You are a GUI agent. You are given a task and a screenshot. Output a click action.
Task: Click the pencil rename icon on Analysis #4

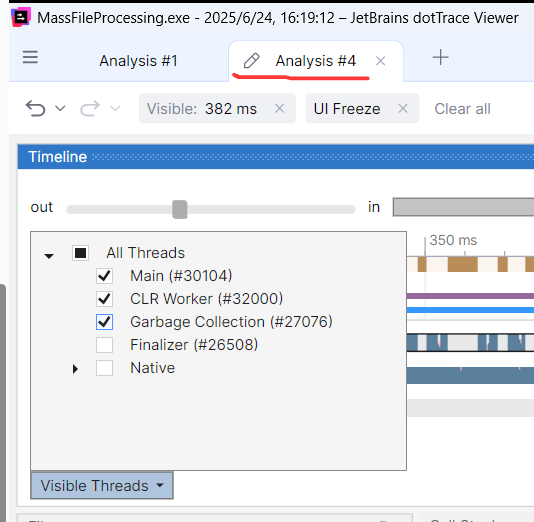[252, 61]
